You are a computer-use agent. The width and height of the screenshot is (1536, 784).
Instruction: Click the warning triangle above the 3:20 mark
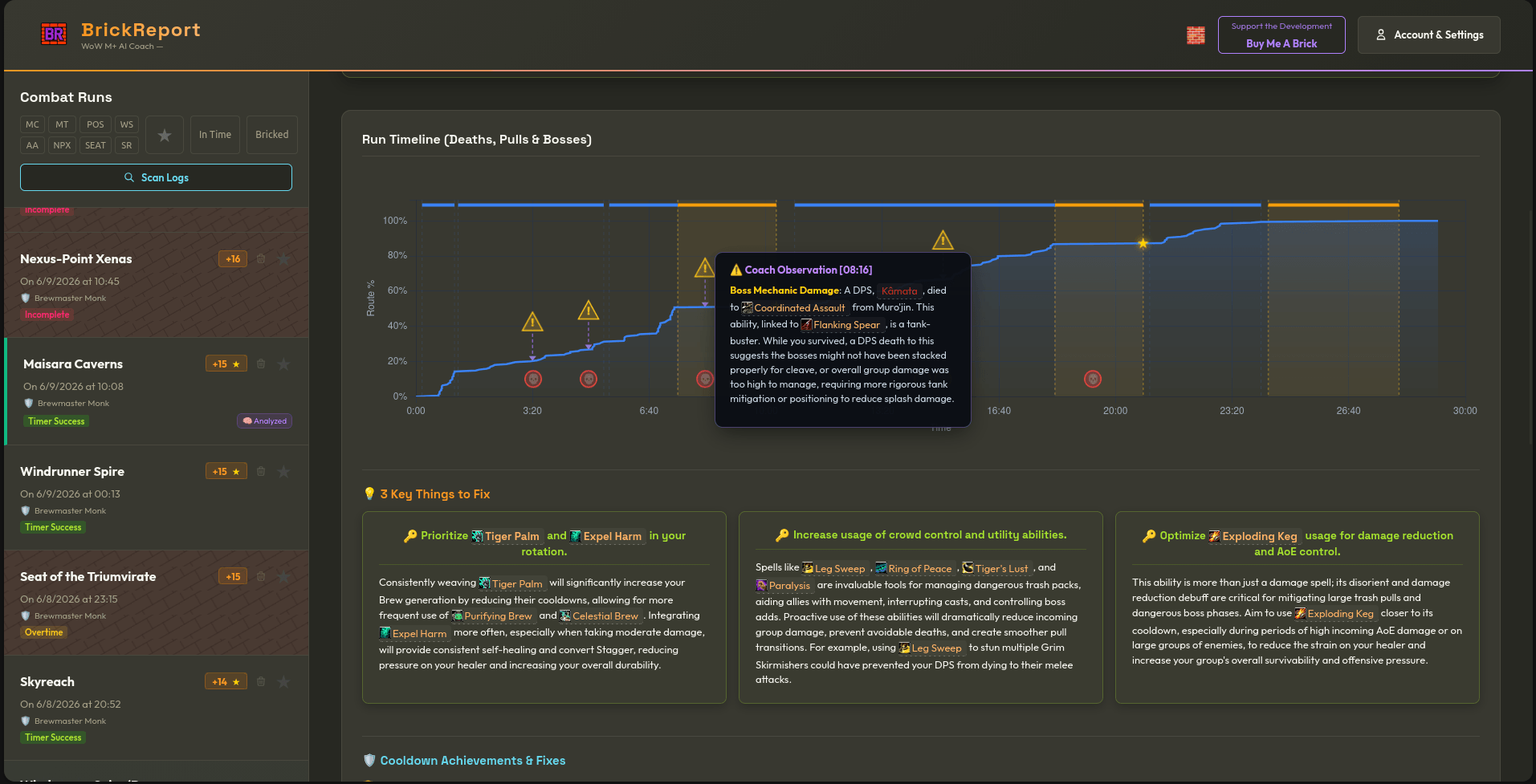point(532,322)
